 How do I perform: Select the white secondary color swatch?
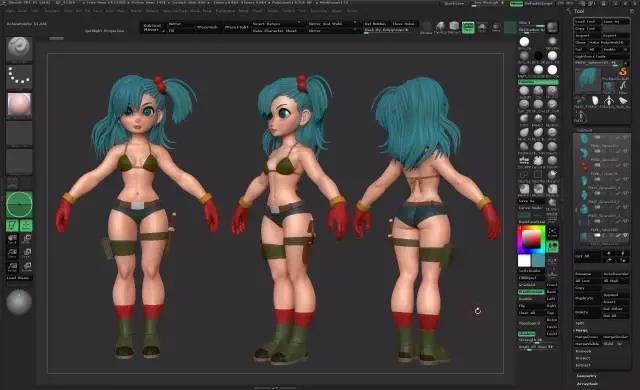[524, 261]
